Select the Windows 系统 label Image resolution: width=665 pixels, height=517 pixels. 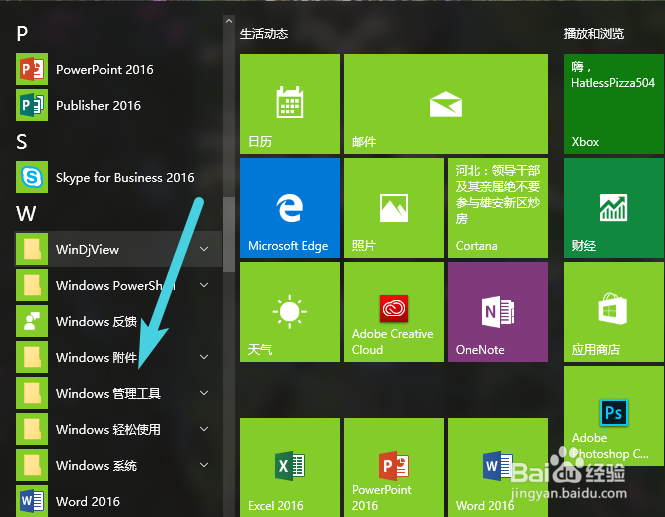click(x=97, y=466)
